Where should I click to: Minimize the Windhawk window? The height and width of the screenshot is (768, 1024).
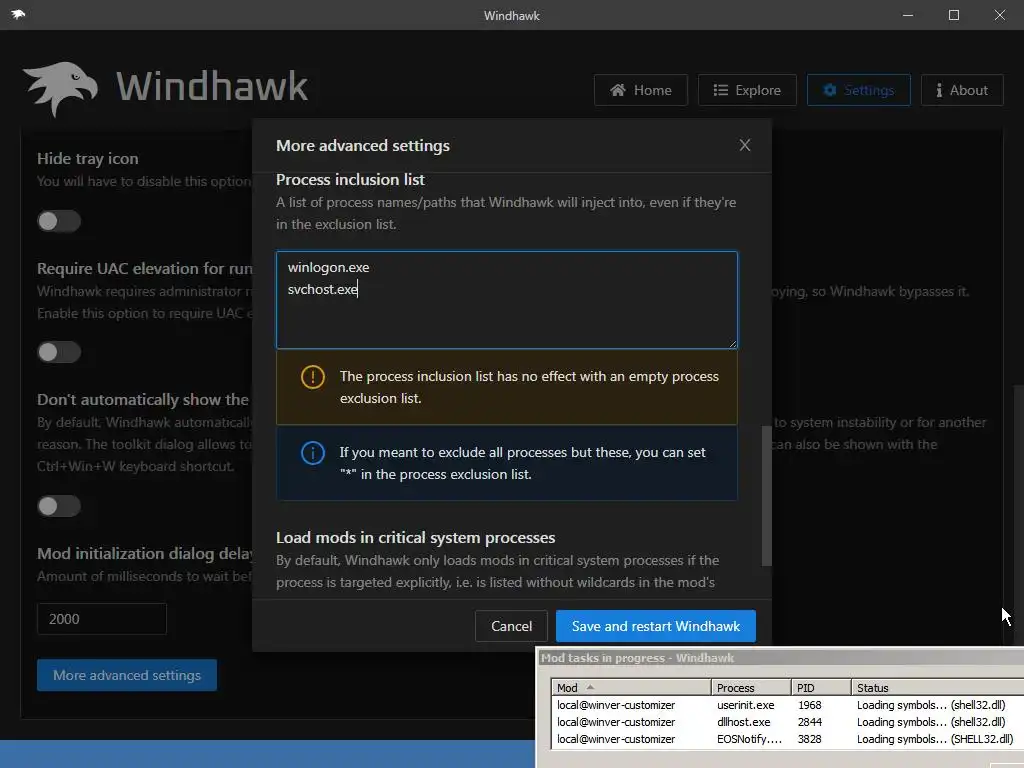click(x=908, y=14)
